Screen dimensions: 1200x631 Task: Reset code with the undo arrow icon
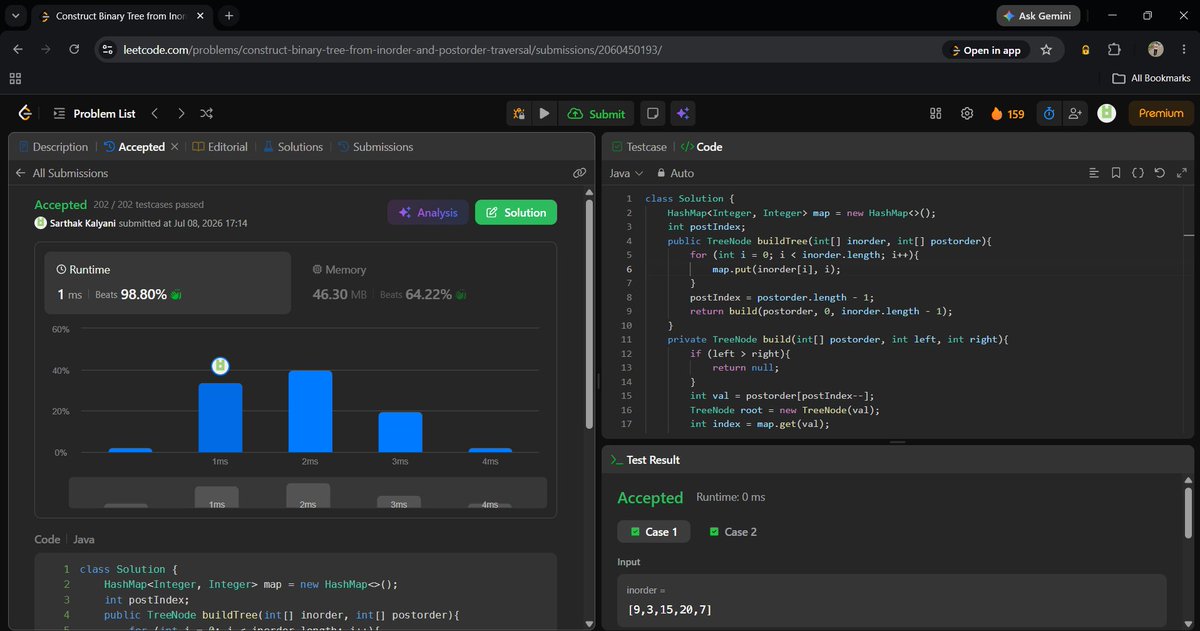point(1159,173)
